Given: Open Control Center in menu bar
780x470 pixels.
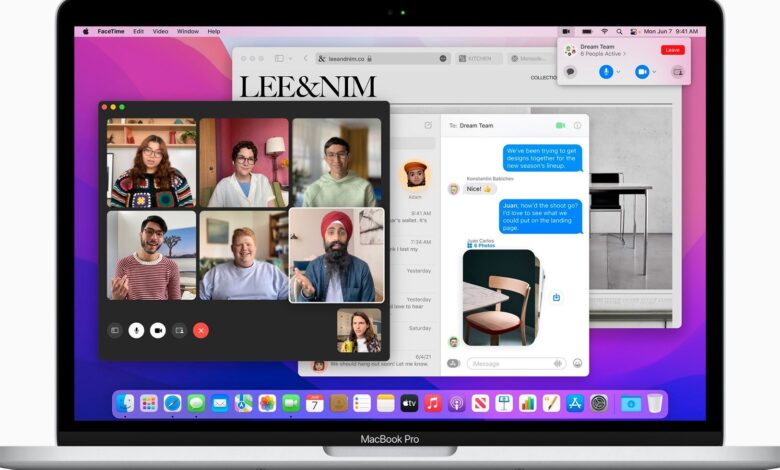Looking at the screenshot, I should [x=634, y=31].
